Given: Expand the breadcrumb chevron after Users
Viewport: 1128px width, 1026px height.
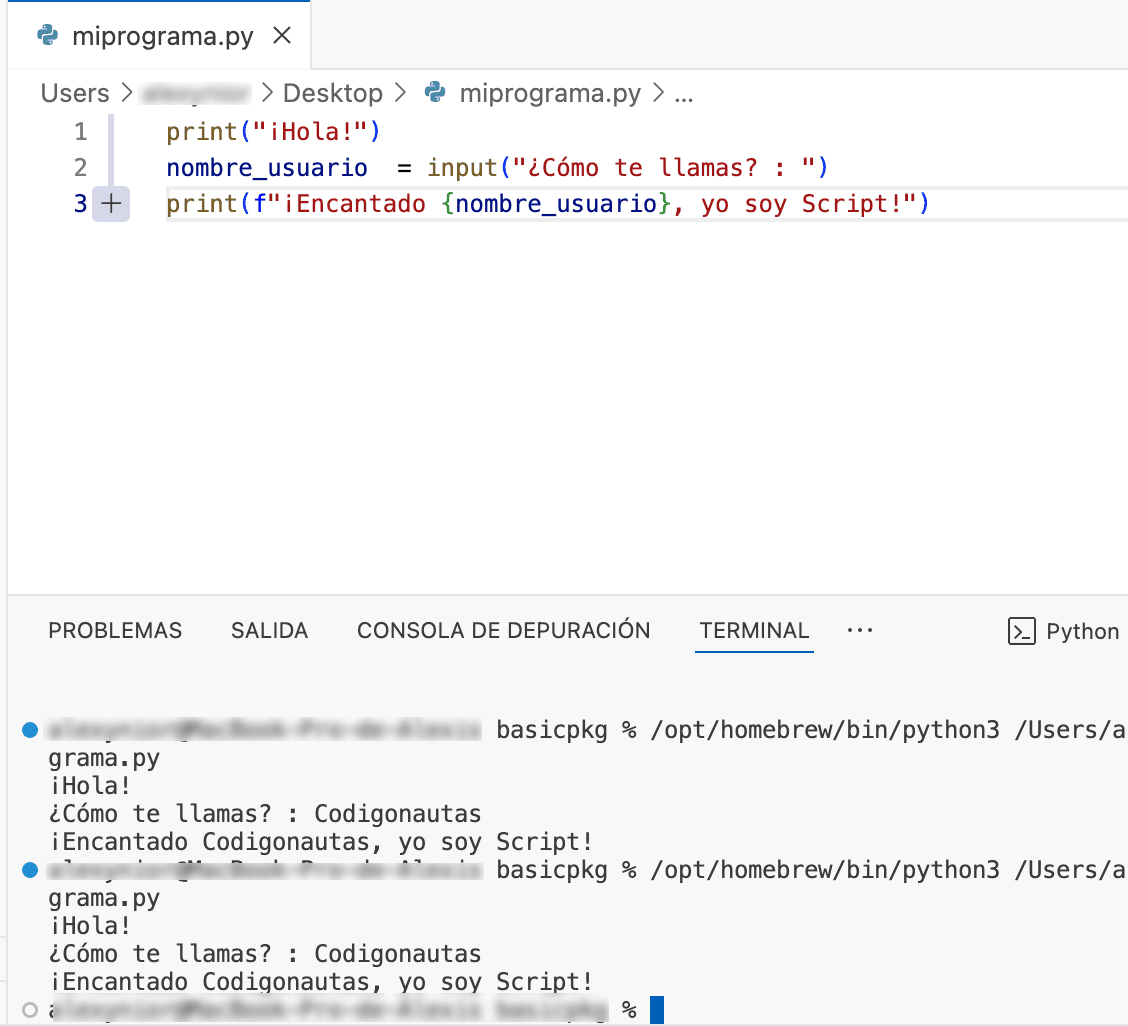Looking at the screenshot, I should point(125,92).
